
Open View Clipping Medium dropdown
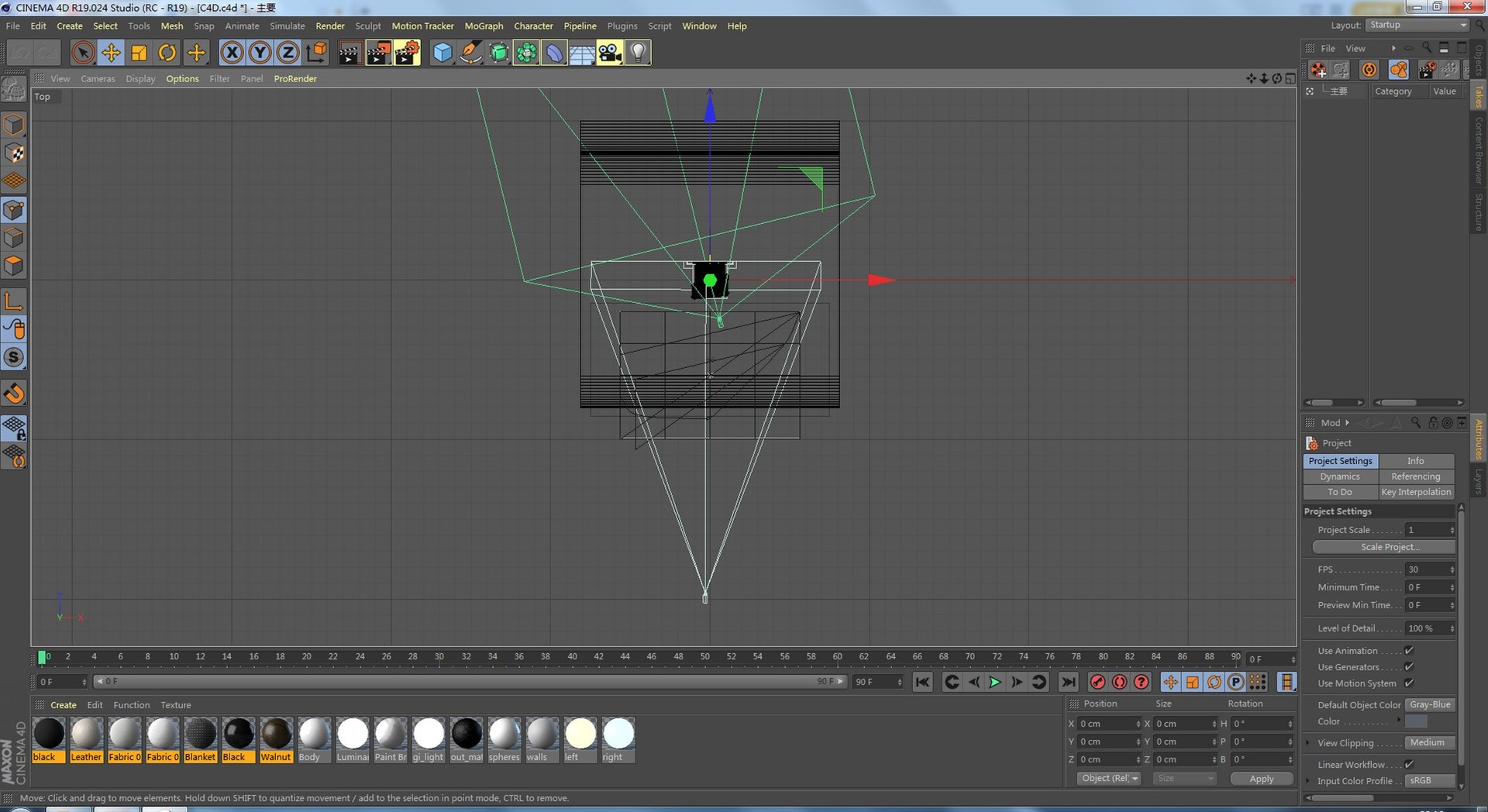(x=1430, y=743)
